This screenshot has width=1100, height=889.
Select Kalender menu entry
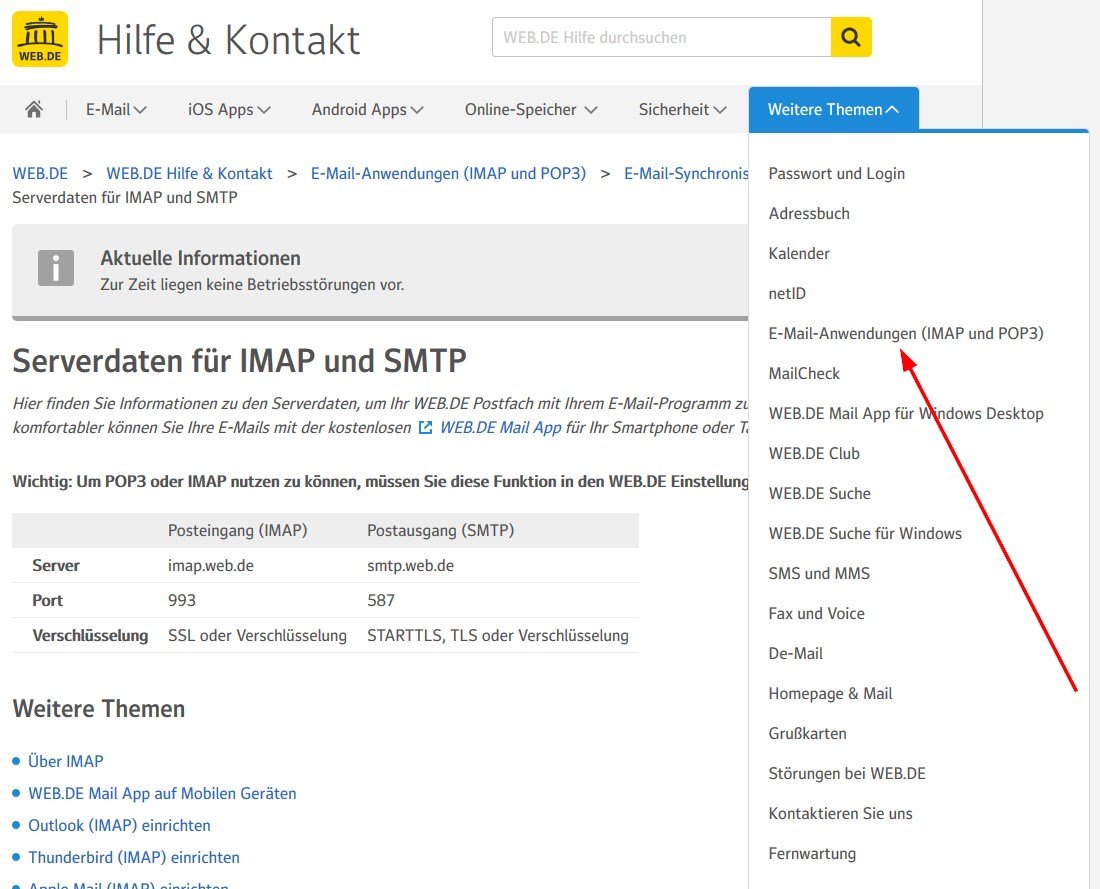coord(799,253)
